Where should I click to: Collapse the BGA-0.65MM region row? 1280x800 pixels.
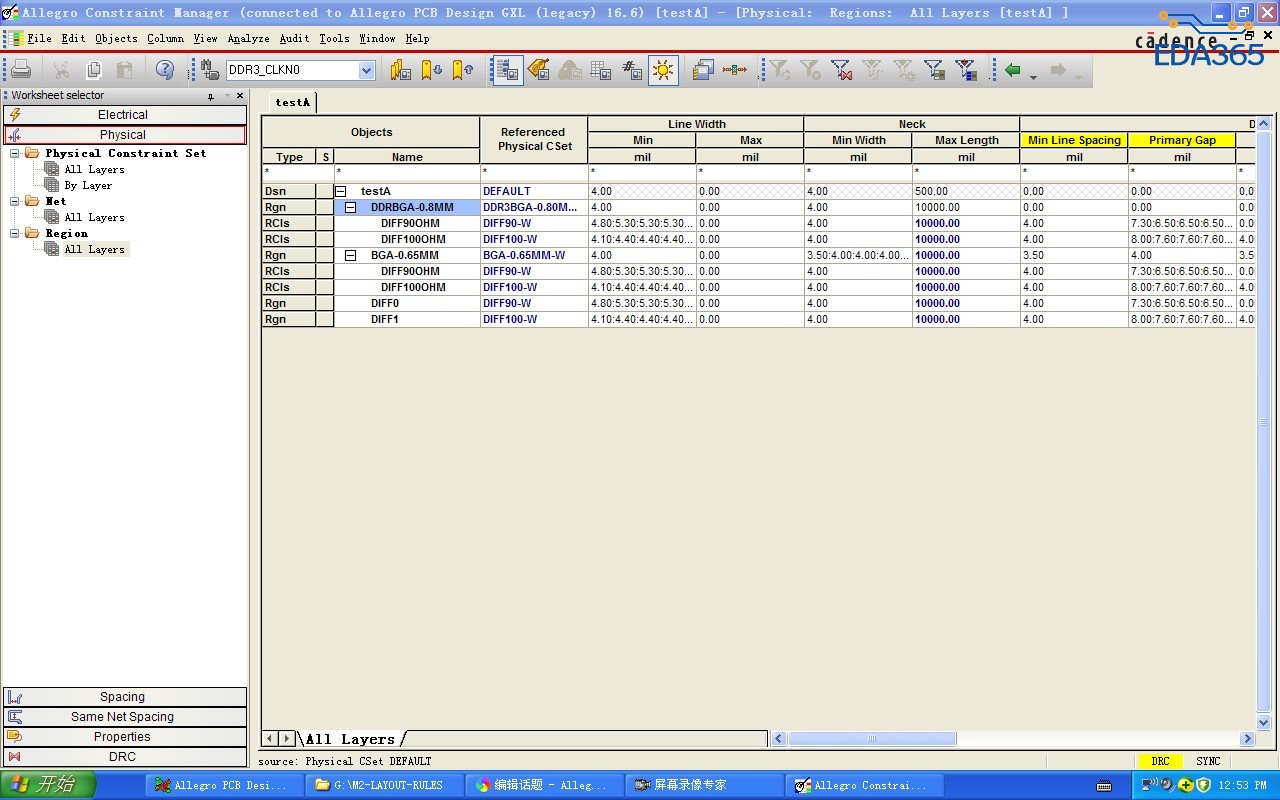click(x=350, y=255)
